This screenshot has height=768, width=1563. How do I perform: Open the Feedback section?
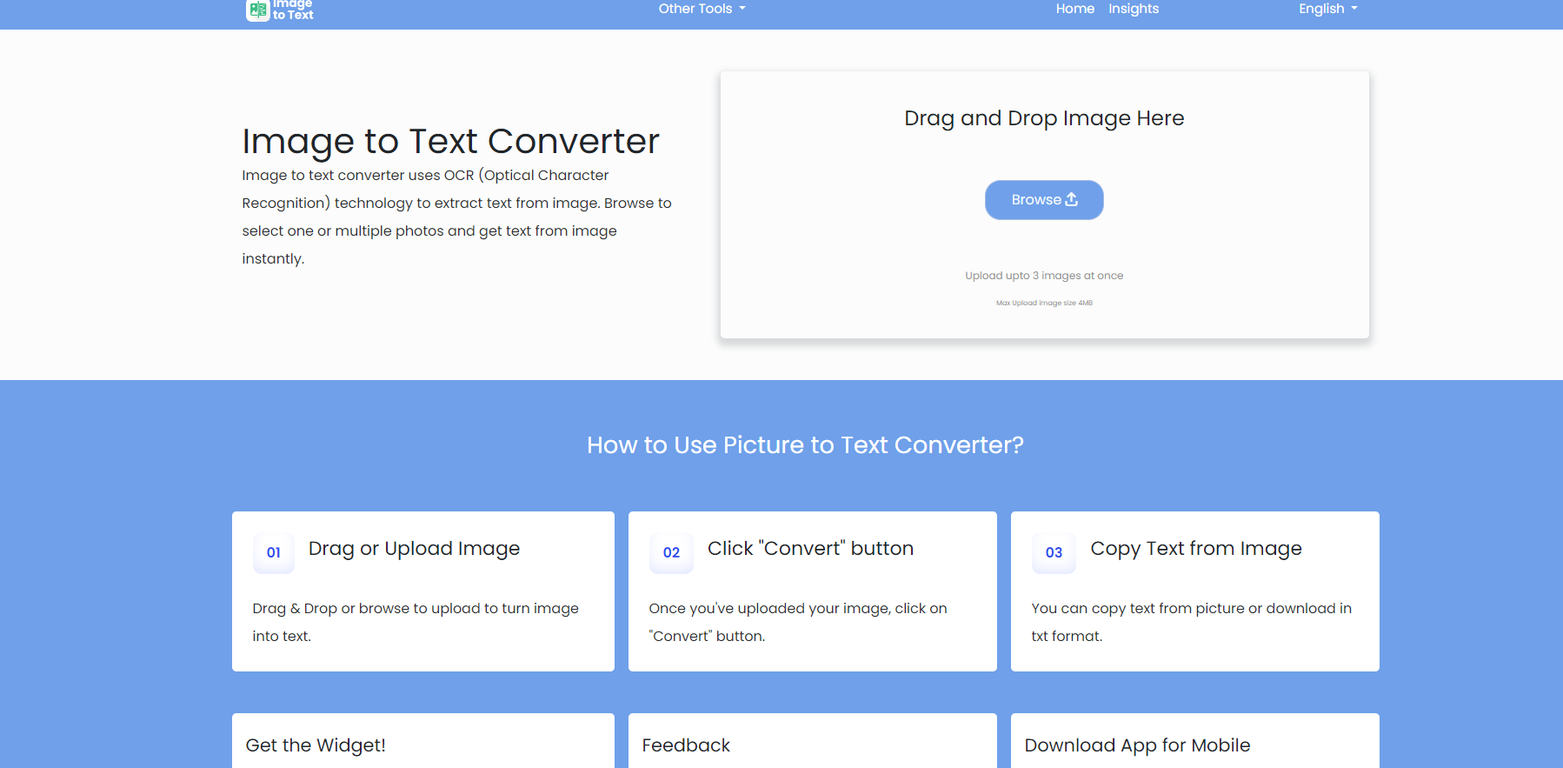[x=686, y=745]
